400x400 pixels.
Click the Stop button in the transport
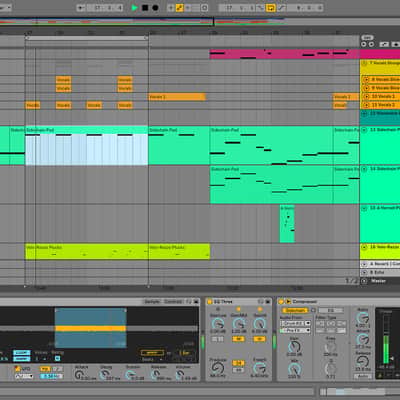click(145, 7)
